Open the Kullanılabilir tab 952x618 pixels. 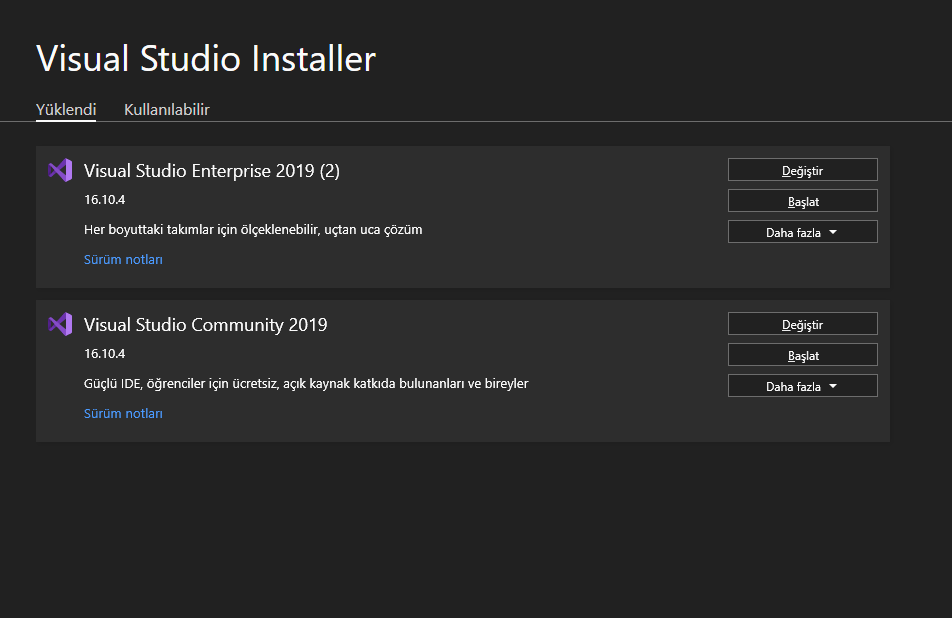pyautogui.click(x=166, y=110)
